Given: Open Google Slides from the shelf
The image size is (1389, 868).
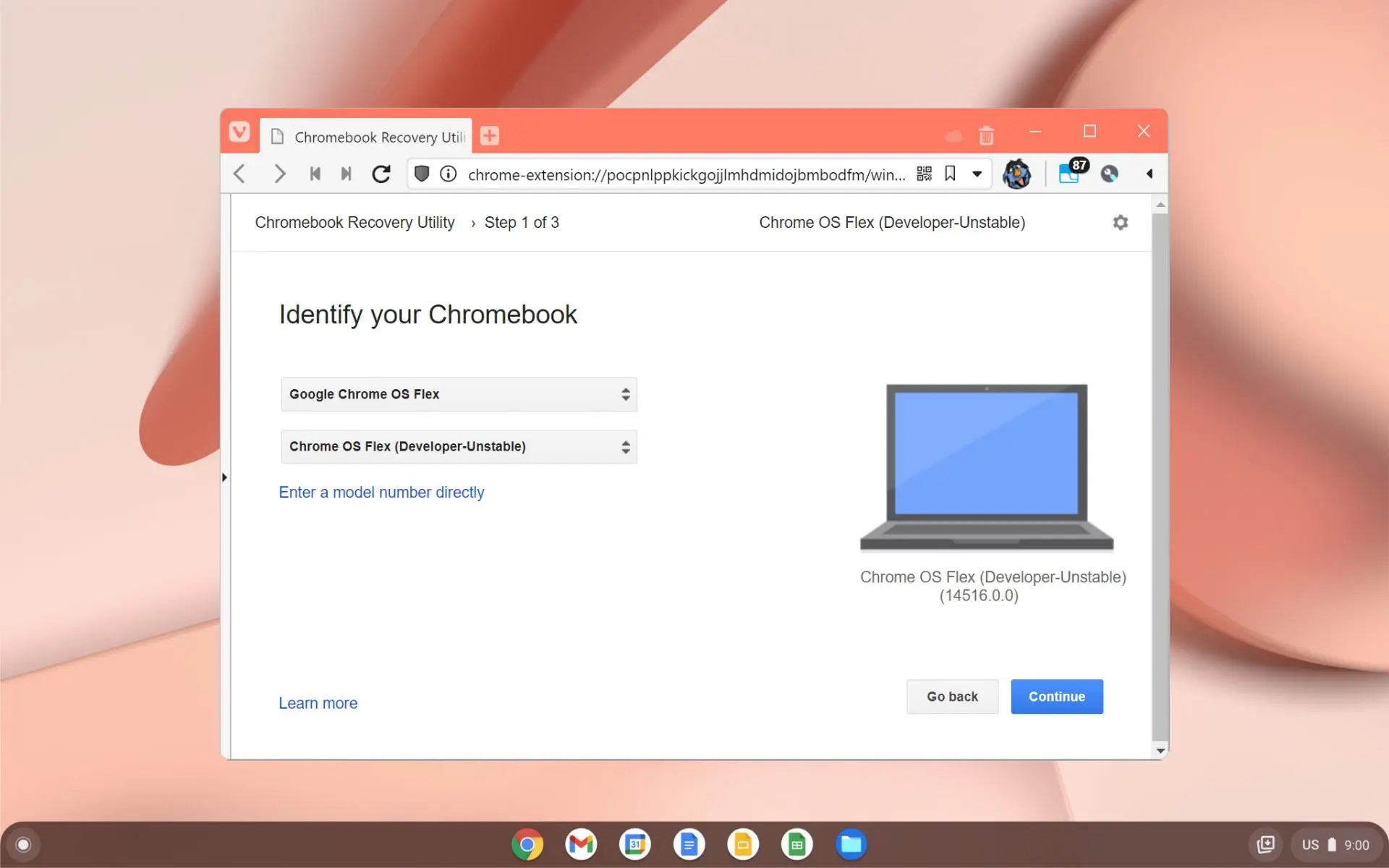Looking at the screenshot, I should point(743,844).
